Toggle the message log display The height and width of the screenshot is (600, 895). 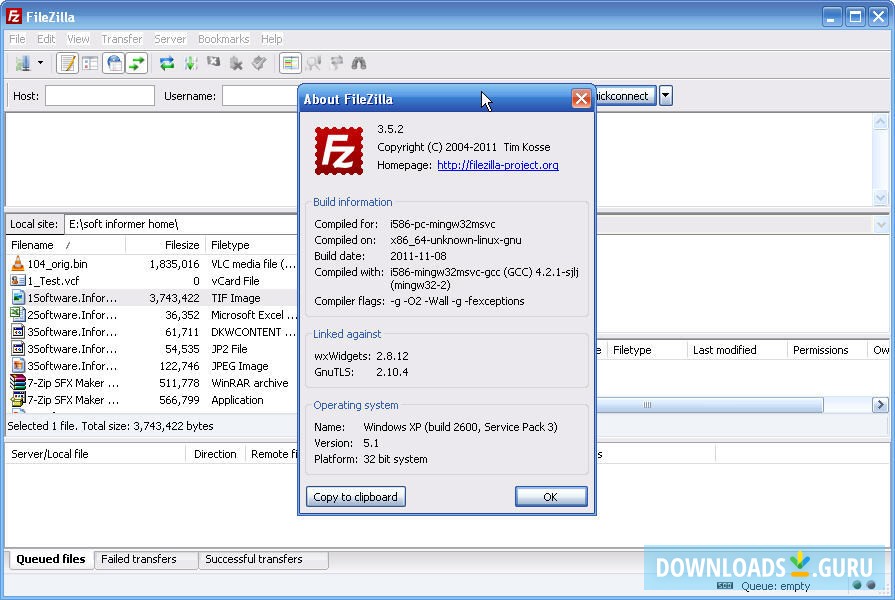coord(67,62)
